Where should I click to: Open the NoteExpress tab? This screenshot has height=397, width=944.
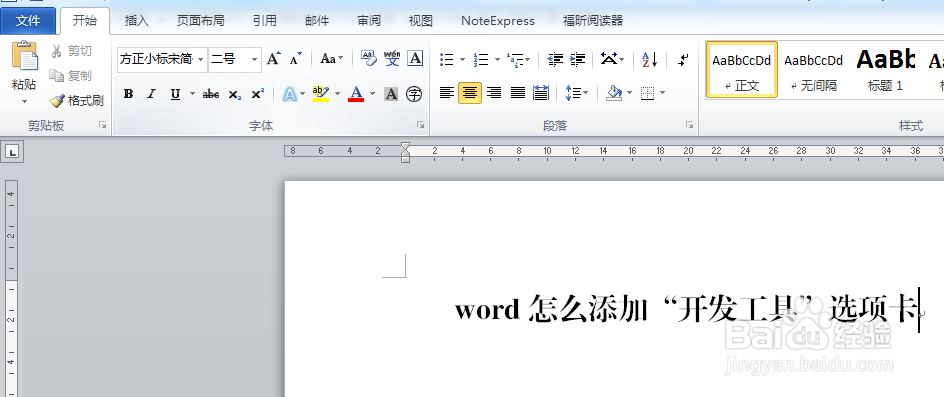click(498, 21)
